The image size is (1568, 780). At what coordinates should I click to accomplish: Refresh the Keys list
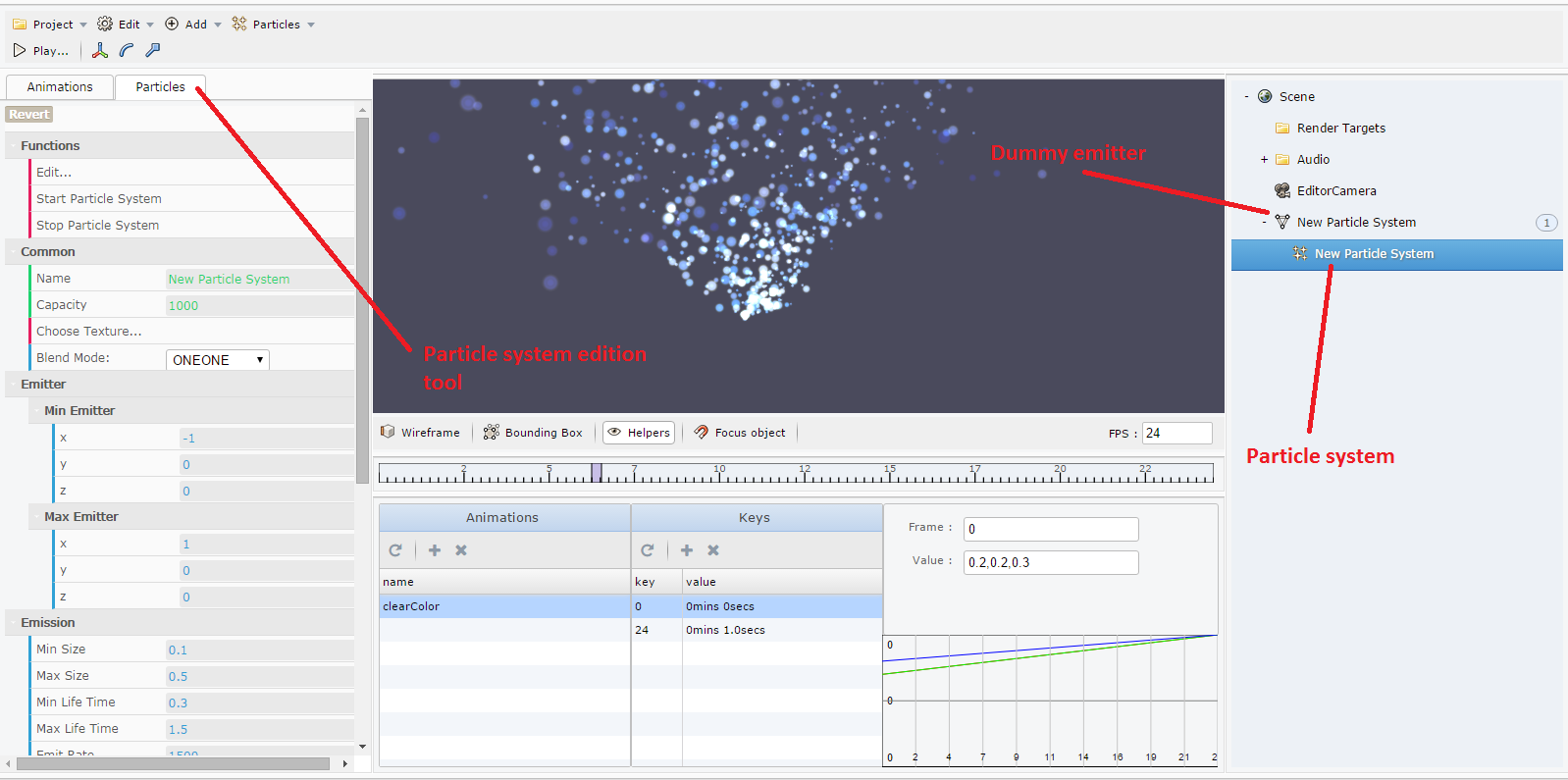click(x=648, y=550)
